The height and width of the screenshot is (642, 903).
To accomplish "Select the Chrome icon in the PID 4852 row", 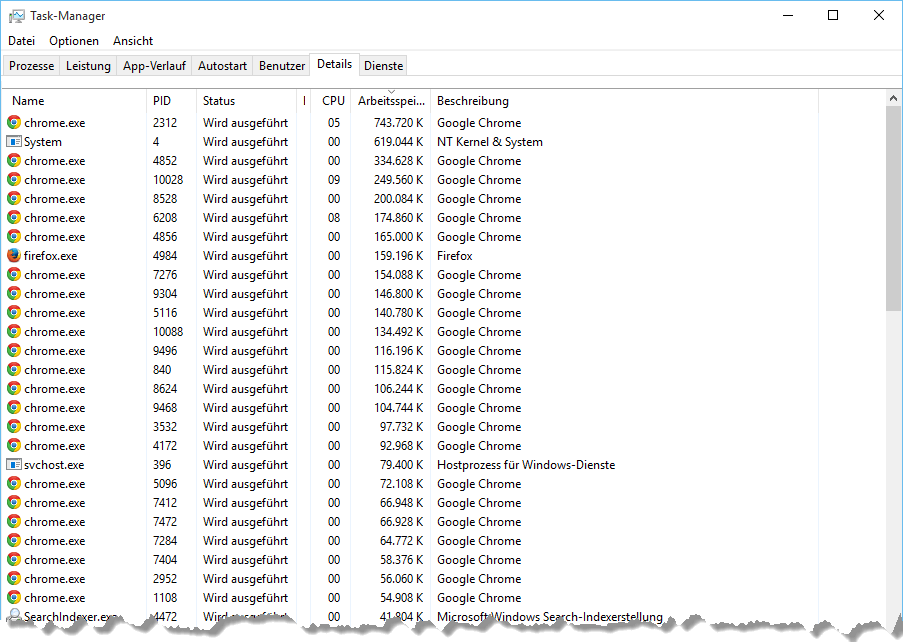I will [14, 160].
